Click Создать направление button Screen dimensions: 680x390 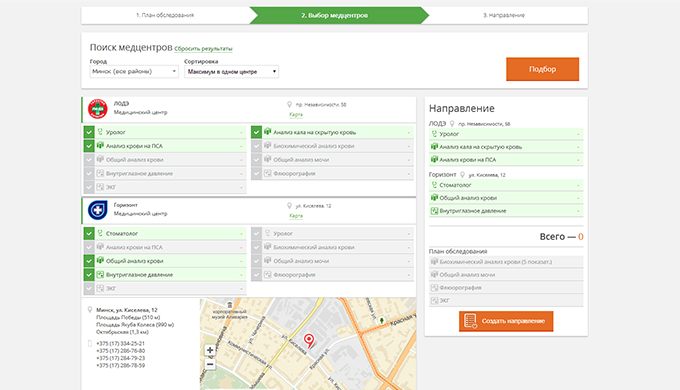click(x=506, y=321)
